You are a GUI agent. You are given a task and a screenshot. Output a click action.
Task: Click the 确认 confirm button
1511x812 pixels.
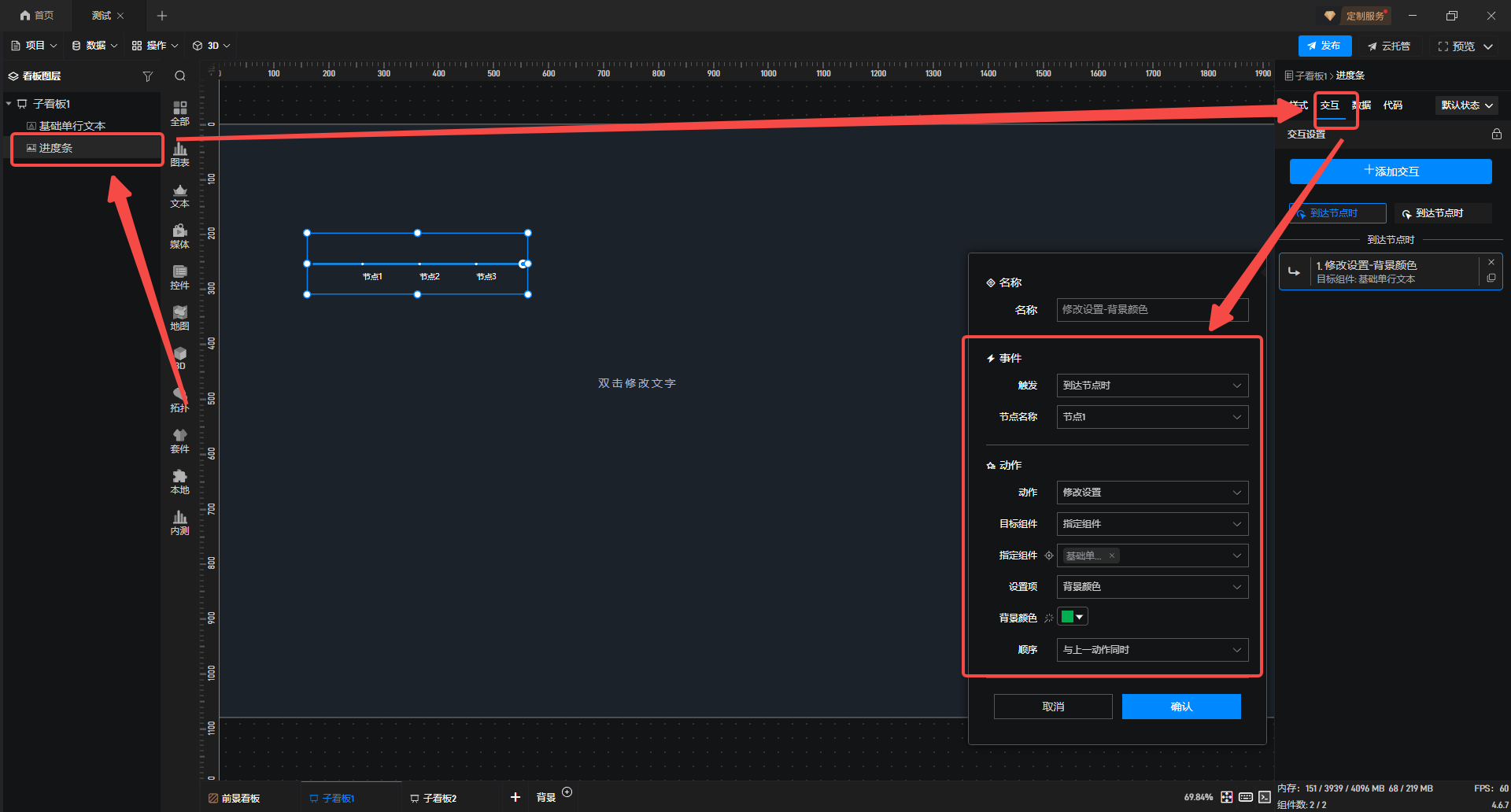[1180, 707]
